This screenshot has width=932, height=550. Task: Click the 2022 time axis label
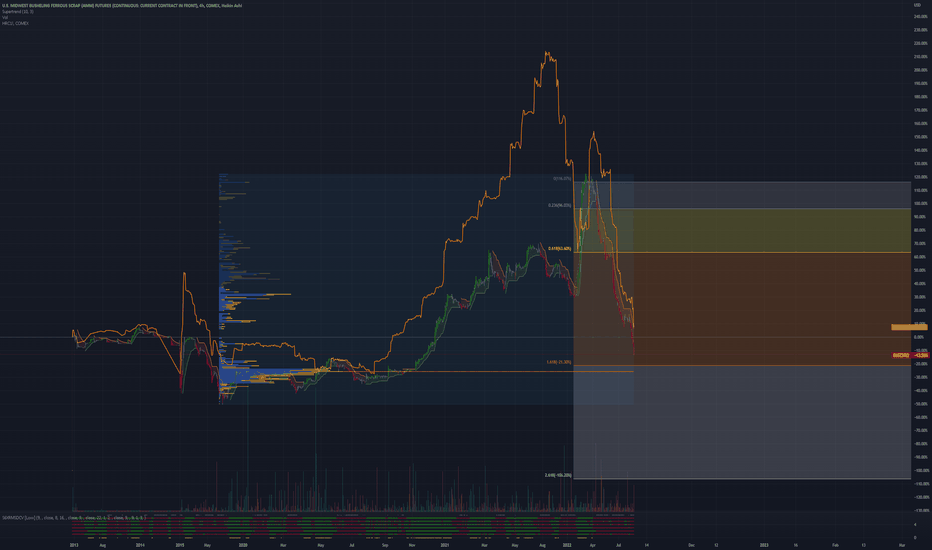pos(566,545)
